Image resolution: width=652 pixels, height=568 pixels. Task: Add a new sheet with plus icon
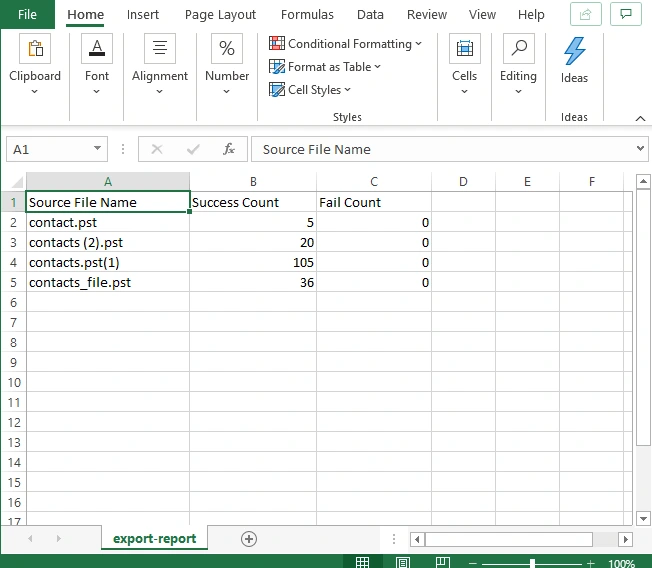249,539
